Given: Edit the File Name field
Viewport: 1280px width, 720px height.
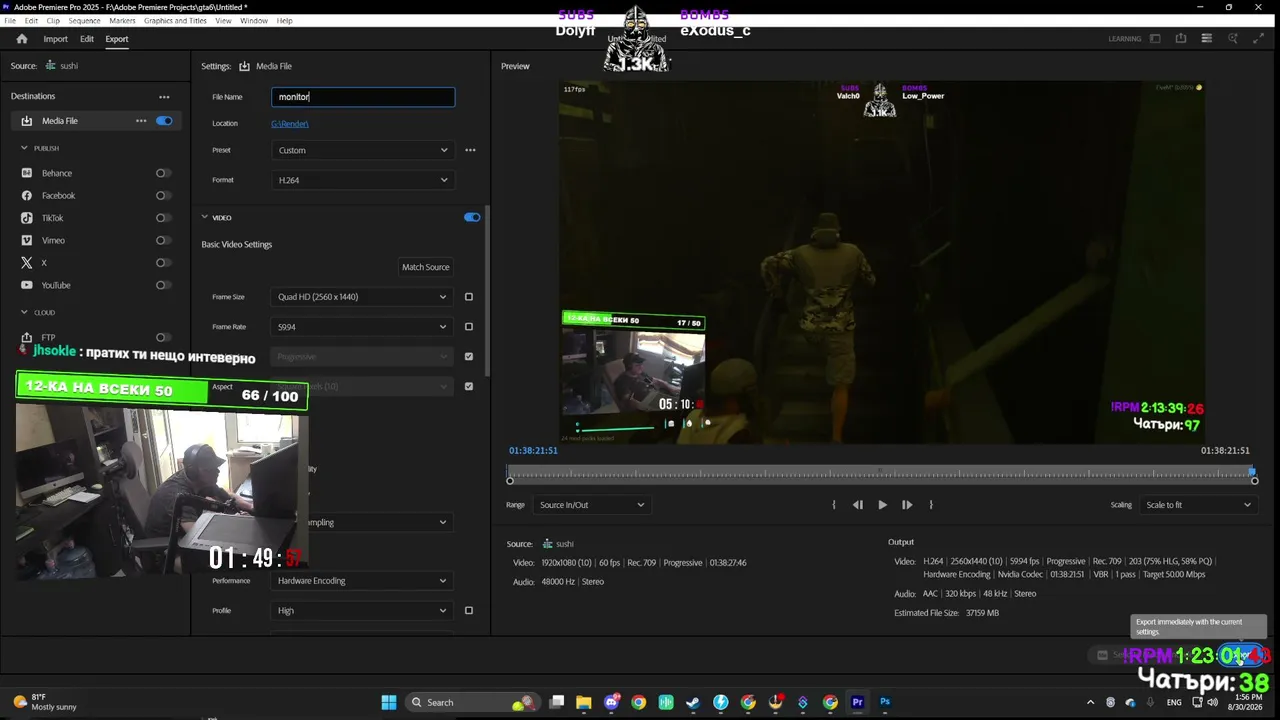Looking at the screenshot, I should click(x=363, y=97).
